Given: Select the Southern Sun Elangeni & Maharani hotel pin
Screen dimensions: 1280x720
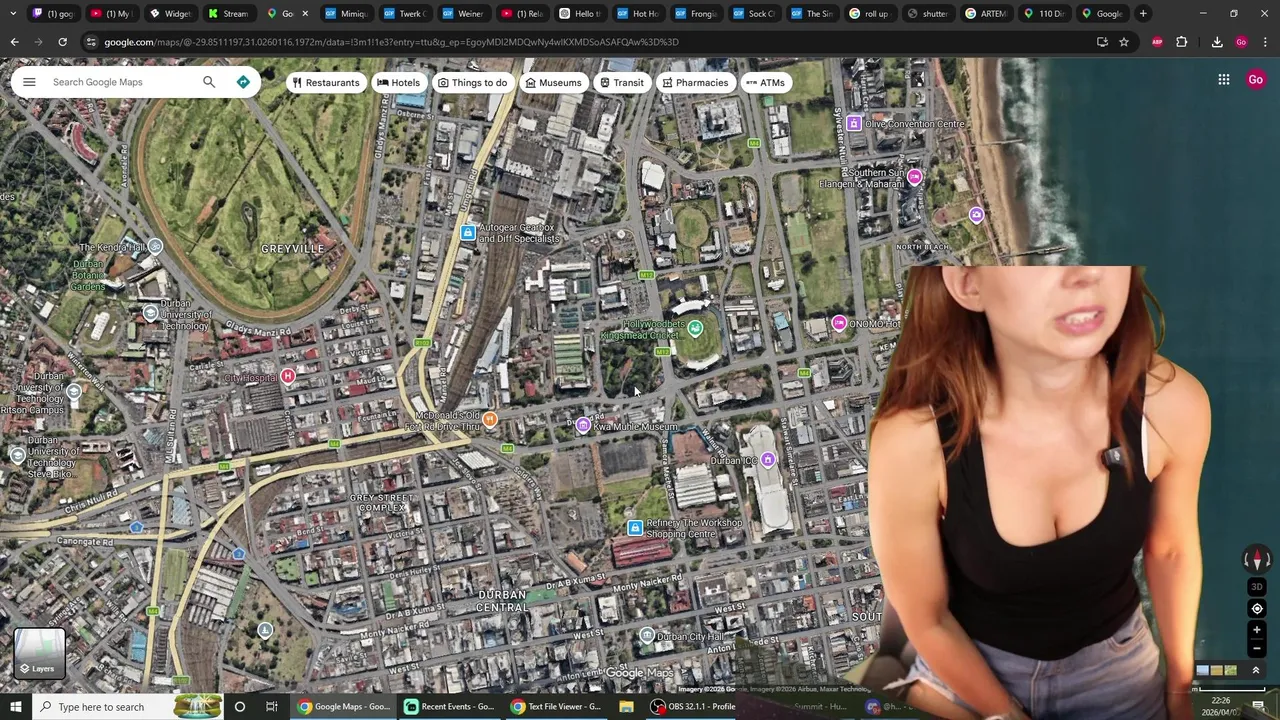Looking at the screenshot, I should click(914, 178).
